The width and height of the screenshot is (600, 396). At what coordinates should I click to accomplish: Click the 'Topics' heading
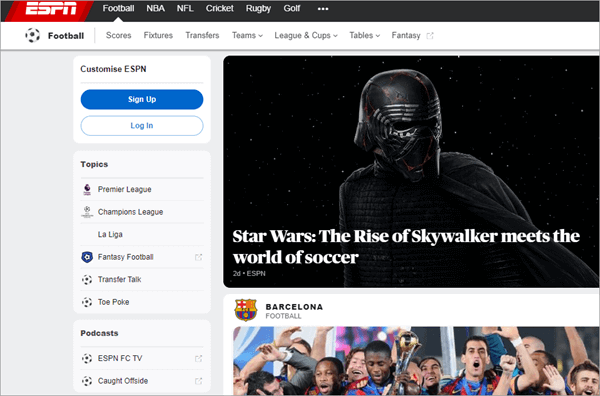(x=94, y=164)
